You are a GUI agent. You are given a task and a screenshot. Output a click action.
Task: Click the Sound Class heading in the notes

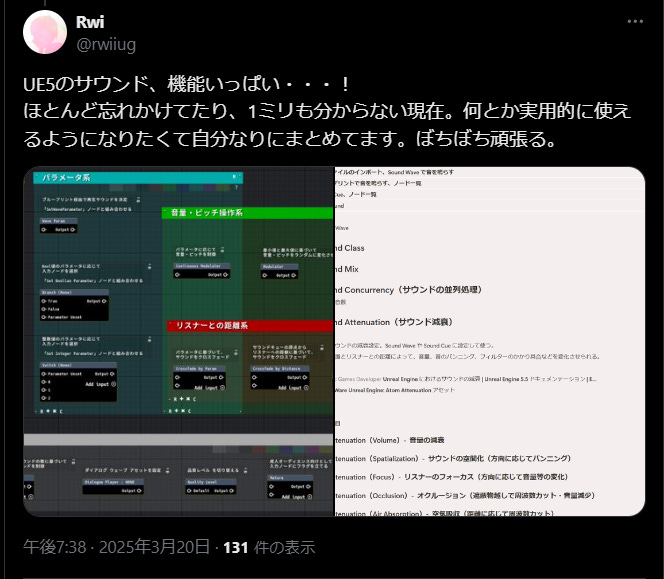point(349,248)
